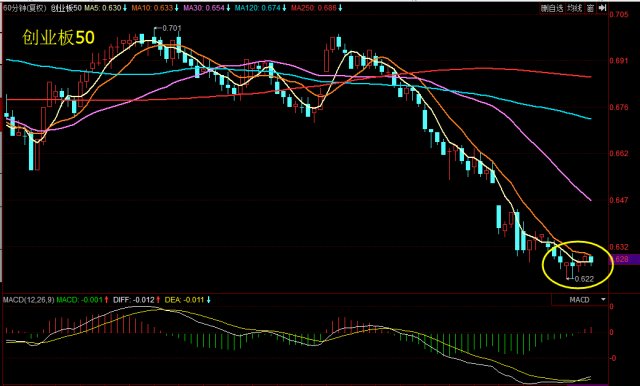Click the arrow-to-bar collapse panel icon
This screenshot has width=640, height=386.
coord(602,8)
